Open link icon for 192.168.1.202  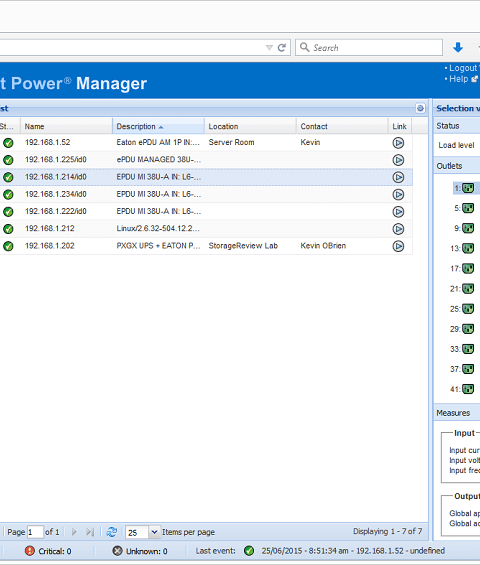tap(398, 246)
